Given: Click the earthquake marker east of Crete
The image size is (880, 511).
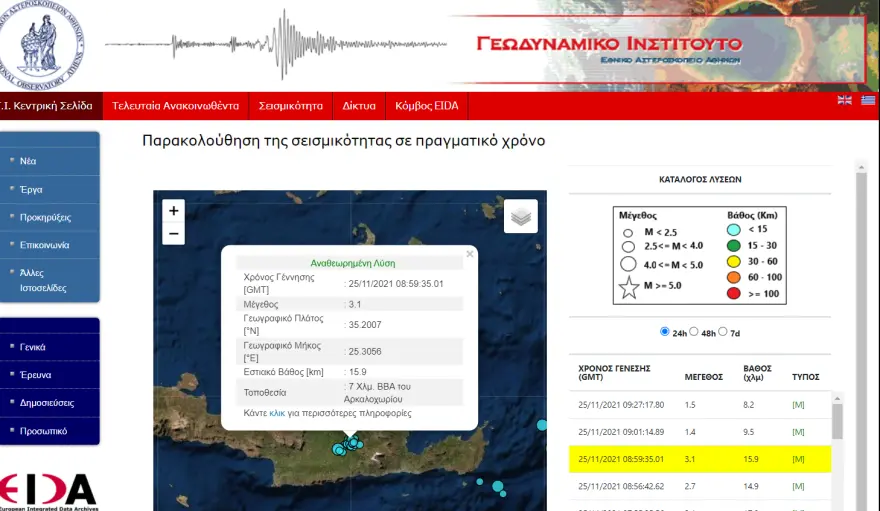Looking at the screenshot, I should click(542, 425).
